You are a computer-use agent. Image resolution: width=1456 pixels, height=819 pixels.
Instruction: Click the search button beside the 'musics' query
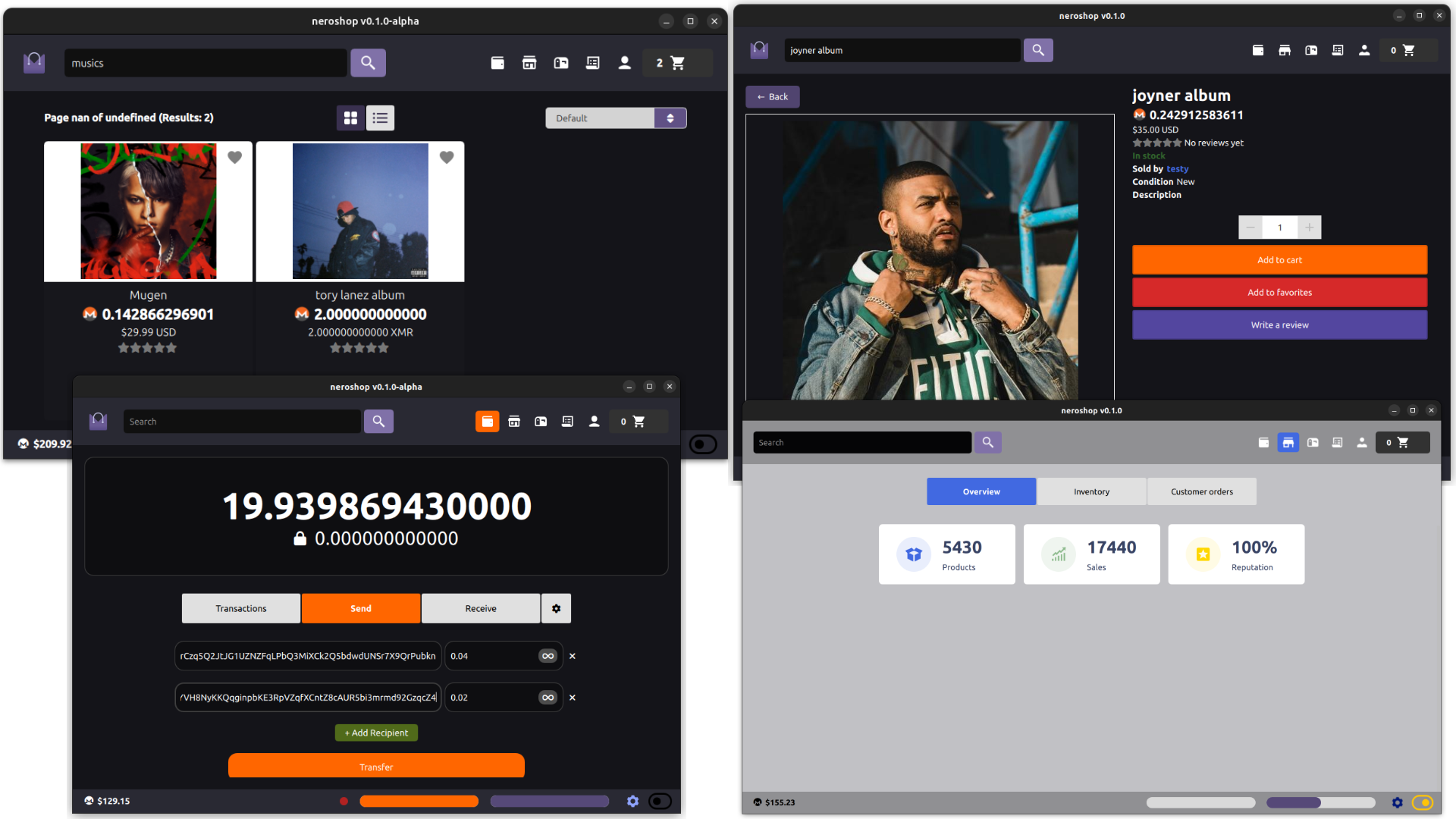pyautogui.click(x=368, y=63)
